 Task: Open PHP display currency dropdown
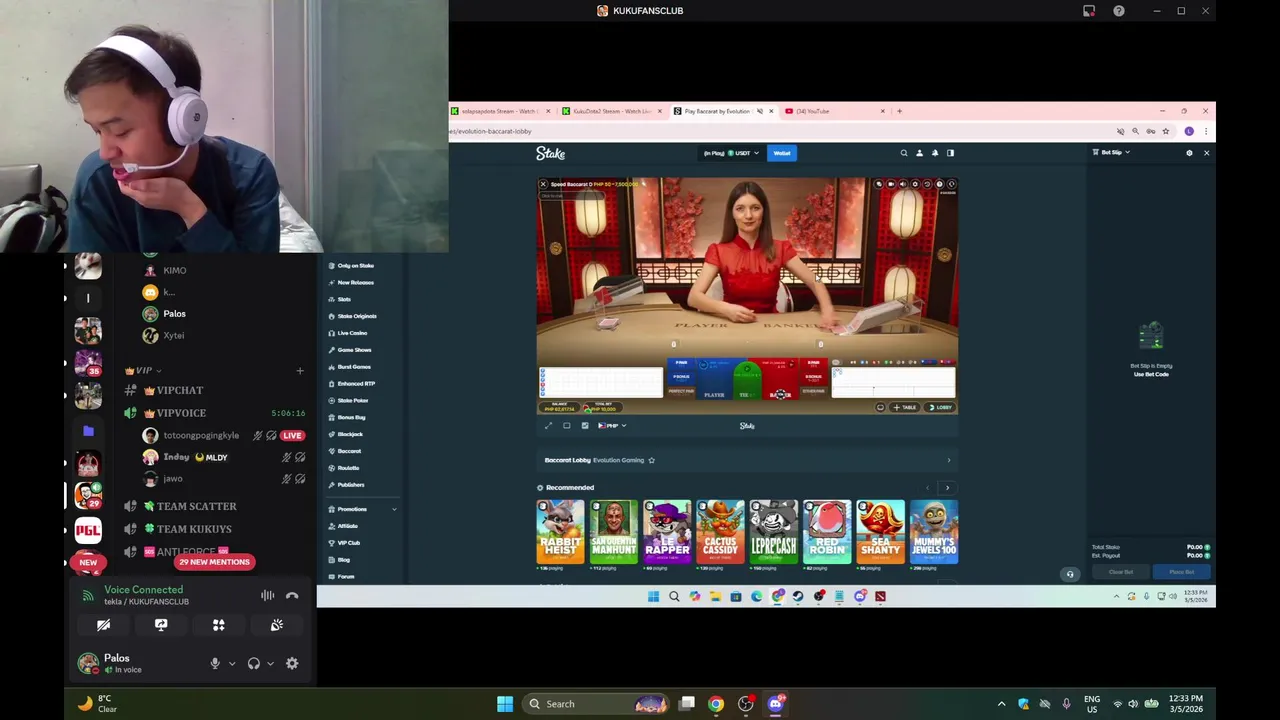coord(612,426)
